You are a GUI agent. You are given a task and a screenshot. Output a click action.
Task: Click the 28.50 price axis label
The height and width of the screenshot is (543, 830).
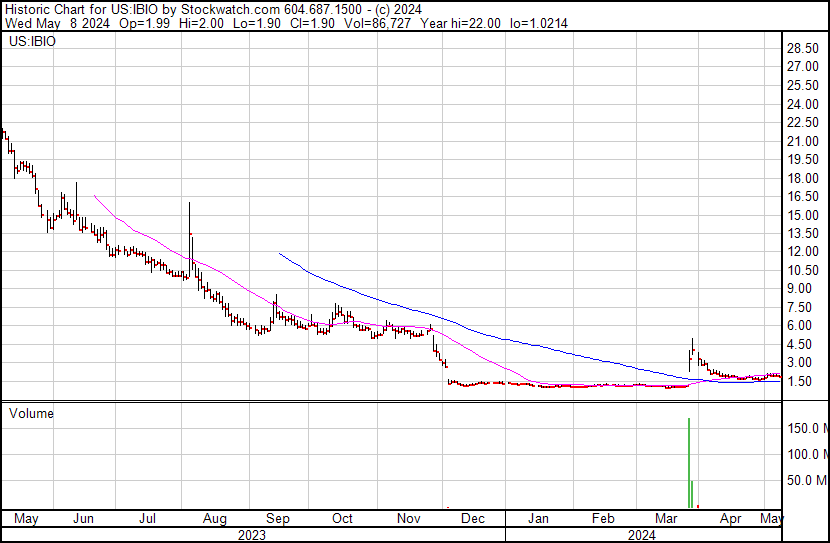[803, 48]
